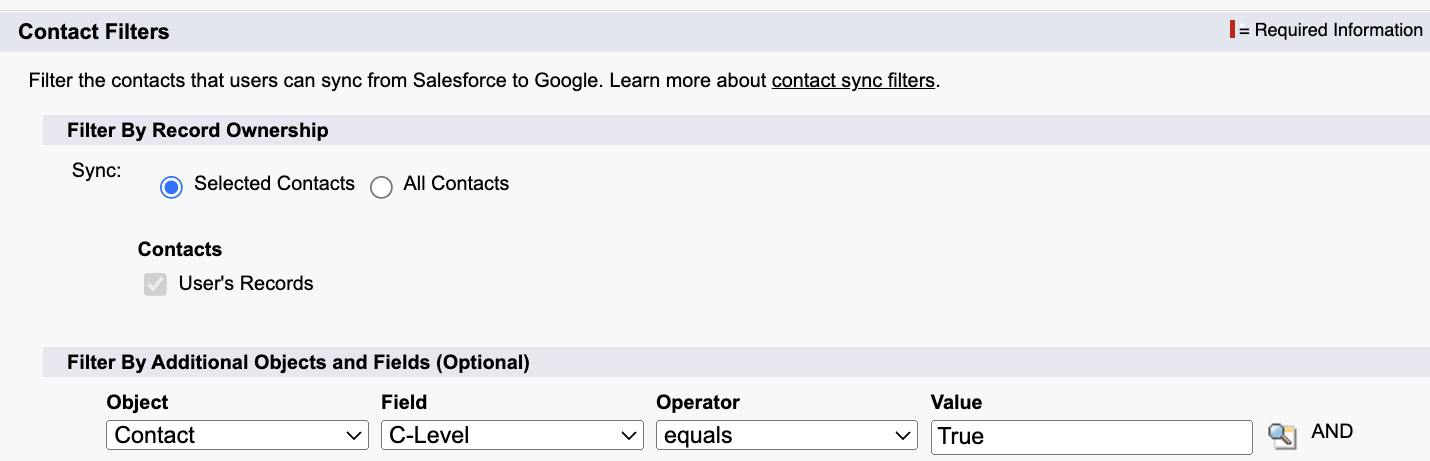Open the Object dropdown showing Contact
1430x461 pixels.
point(237,436)
